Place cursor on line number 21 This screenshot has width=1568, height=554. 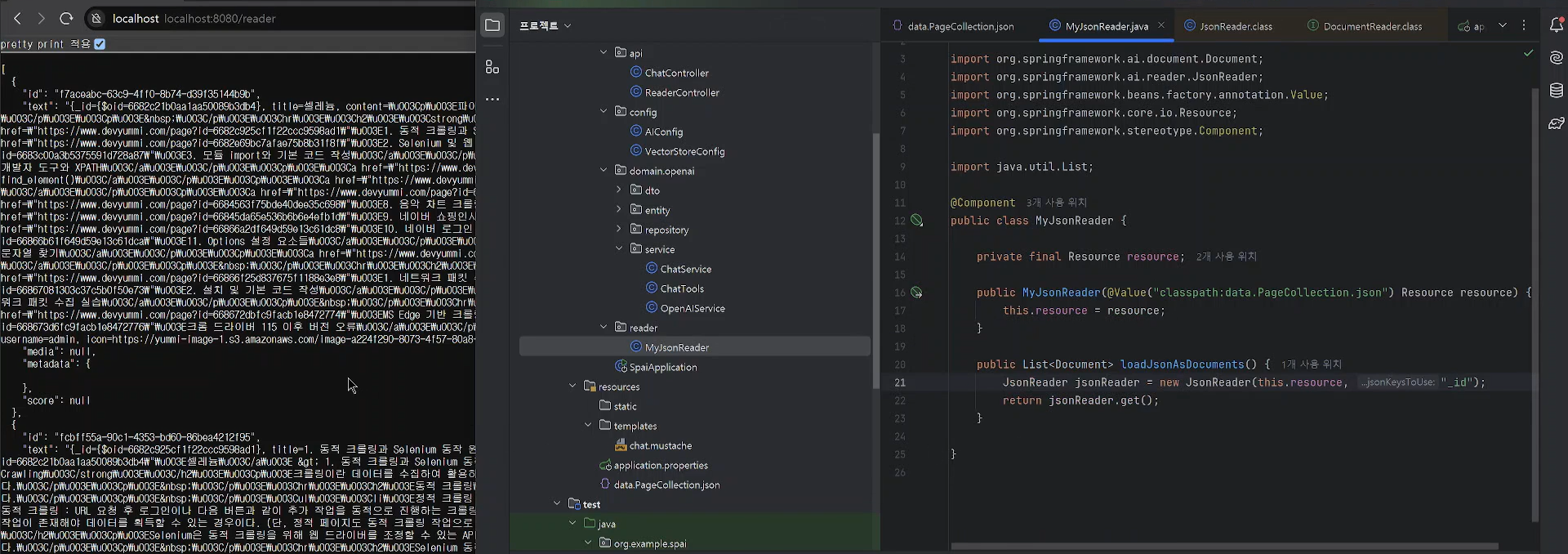899,382
